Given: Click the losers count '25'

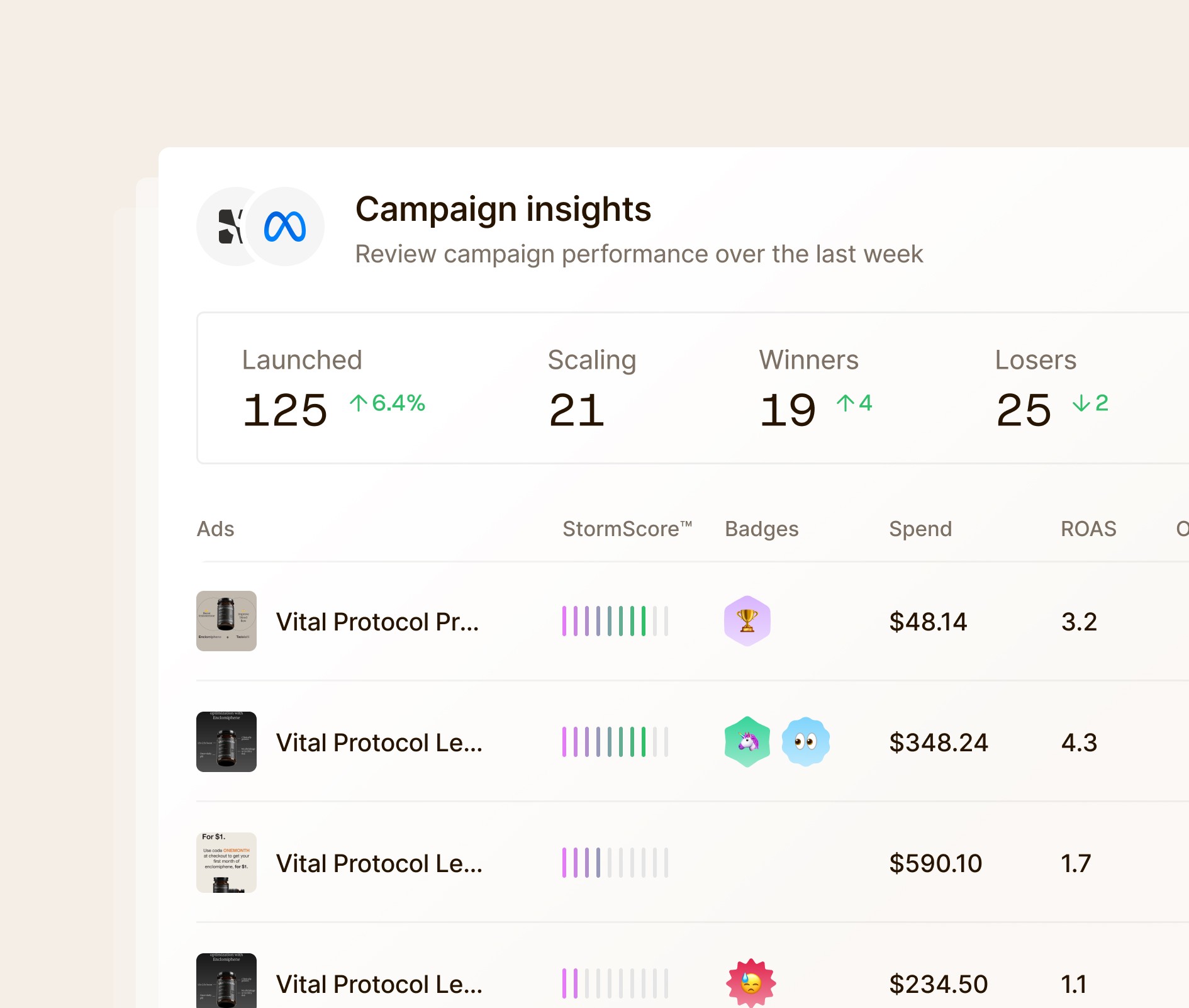Looking at the screenshot, I should tap(1024, 410).
